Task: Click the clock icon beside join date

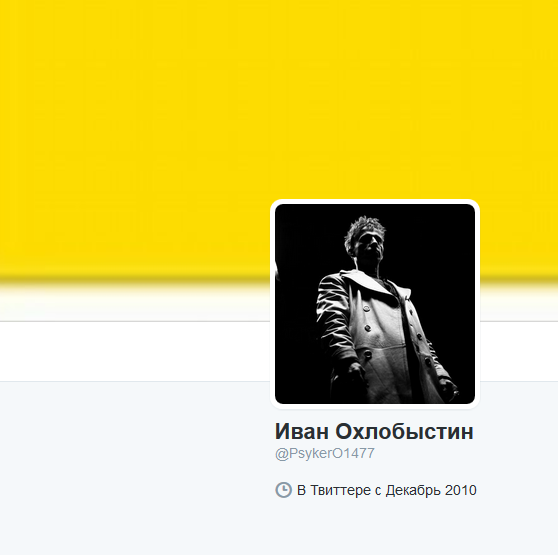Action: click(283, 490)
